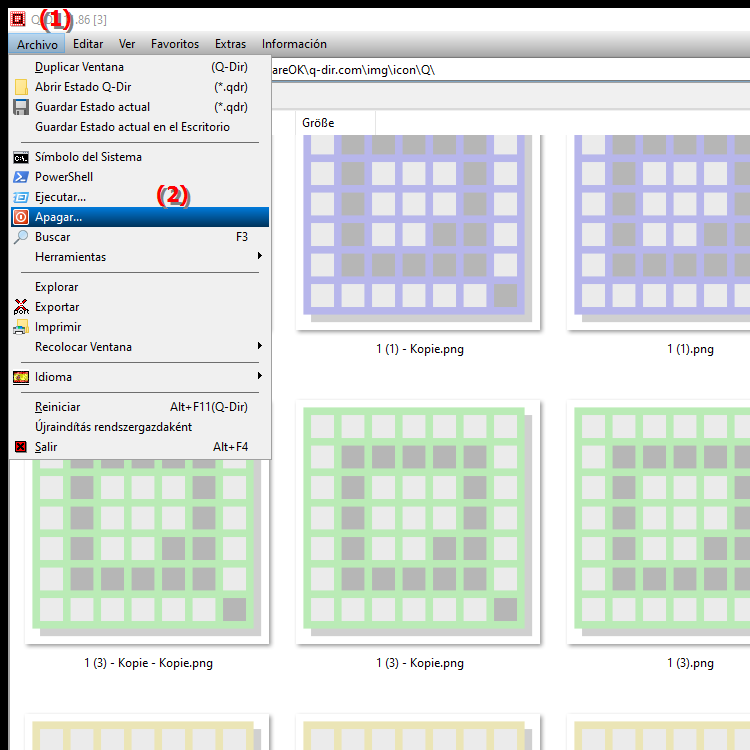Click the folder icon beside Abrir Estado Q-Dir

pos(21,87)
